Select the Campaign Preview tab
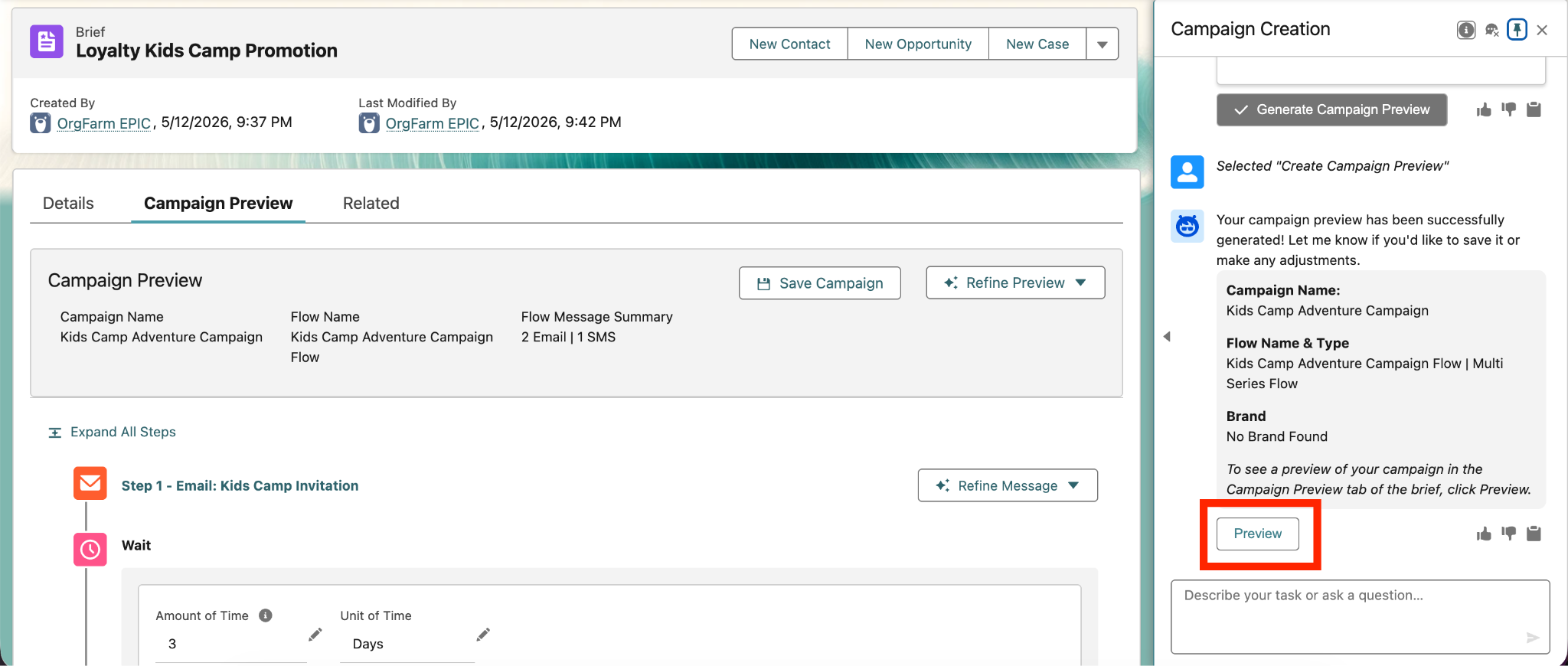Screen dimensions: 1568x666 coord(218,204)
